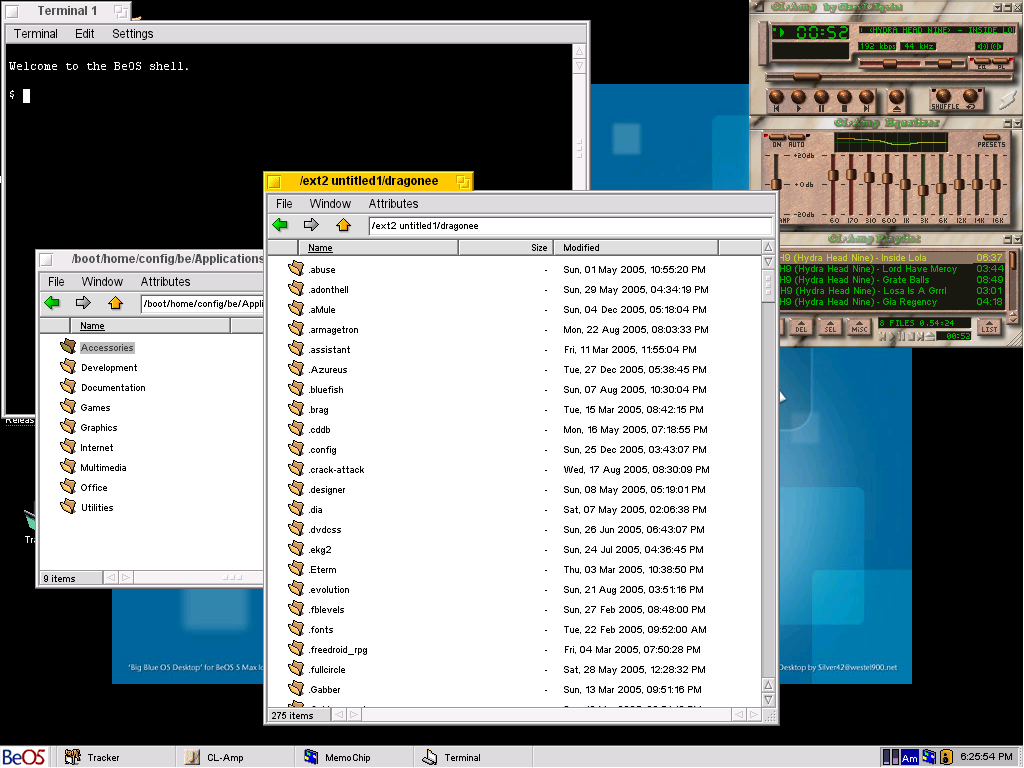Image resolution: width=1024 pixels, height=768 pixels.
Task: Click the CL-Amp eject button
Action: (897, 101)
